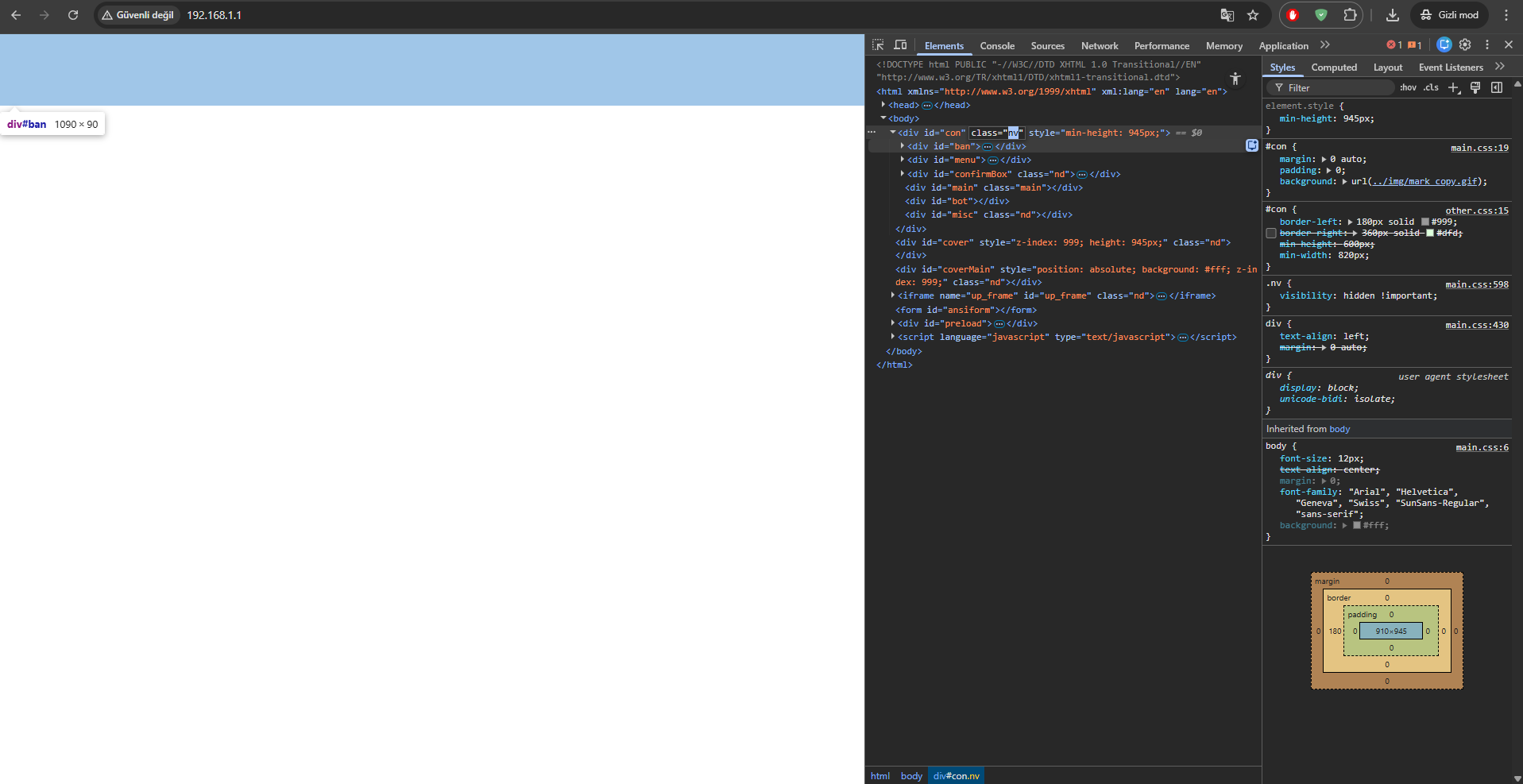Expand the div id="ban" node
The width and height of the screenshot is (1523, 784).
[903, 146]
